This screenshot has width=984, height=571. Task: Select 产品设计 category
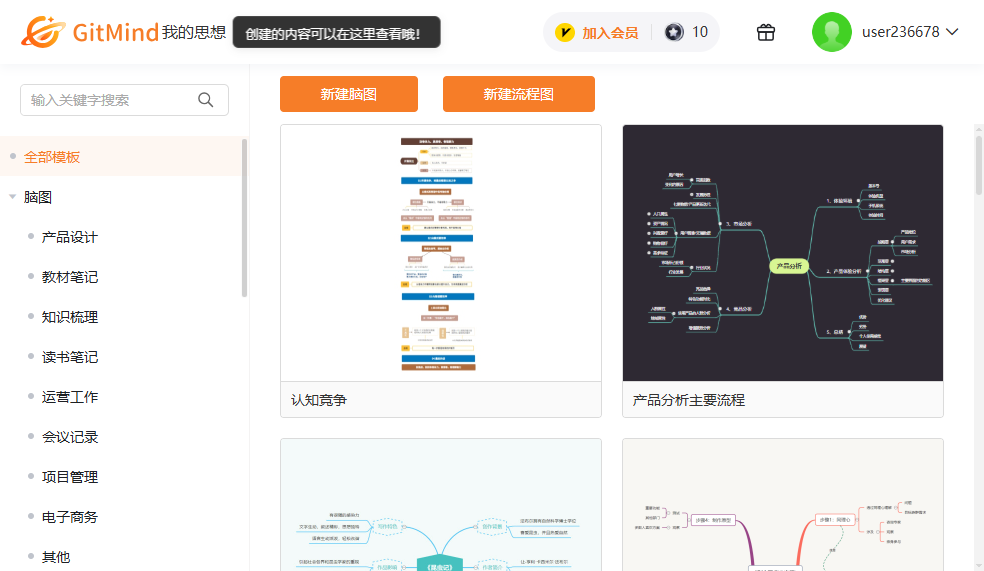70,237
